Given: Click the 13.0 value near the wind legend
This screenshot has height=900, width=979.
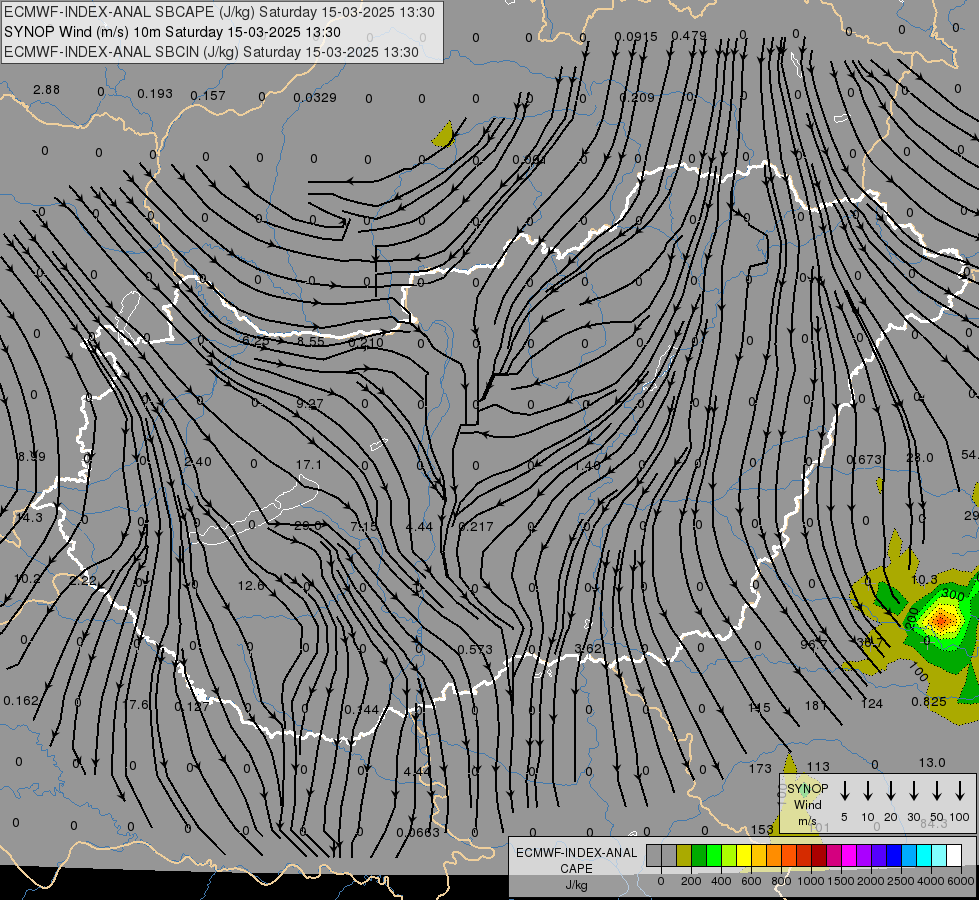Looking at the screenshot, I should (932, 763).
